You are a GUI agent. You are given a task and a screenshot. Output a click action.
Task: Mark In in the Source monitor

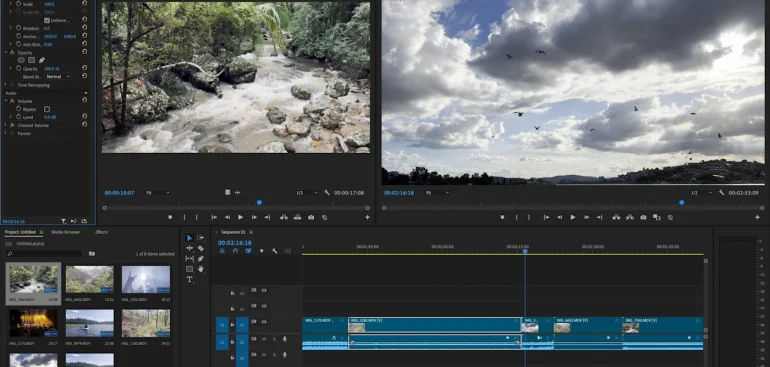pyautogui.click(x=184, y=217)
